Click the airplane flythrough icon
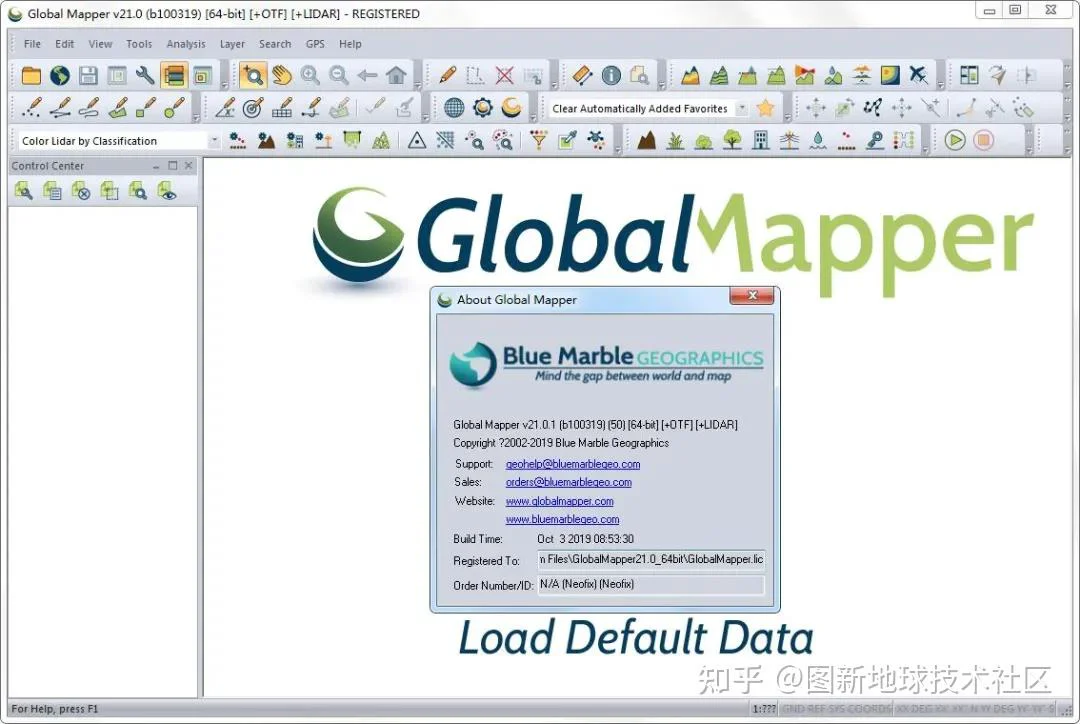 click(918, 75)
